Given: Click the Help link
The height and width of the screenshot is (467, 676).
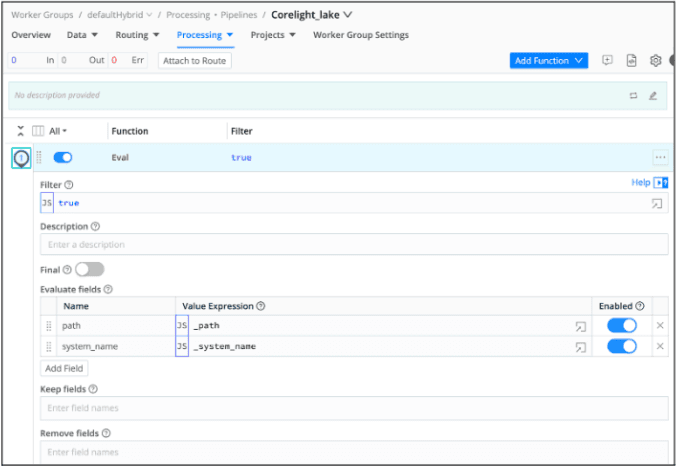Looking at the screenshot, I should point(640,183).
